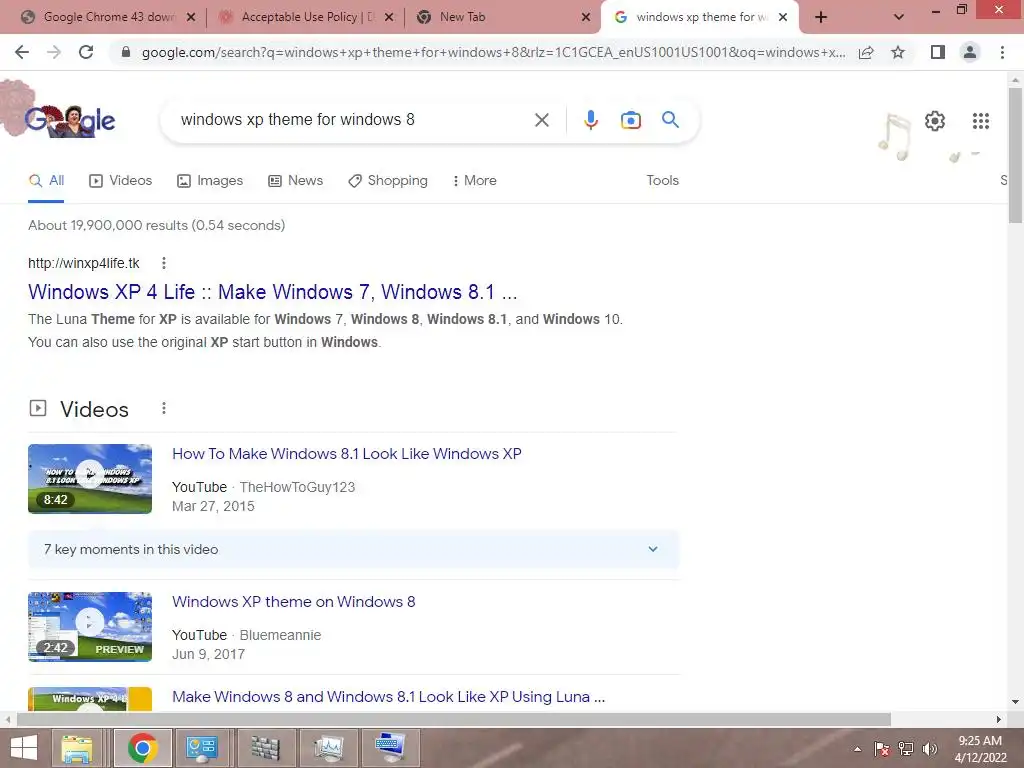Open Windows XP theme on Windows 8 video link
Screen dimensions: 1024x768
(x=293, y=601)
